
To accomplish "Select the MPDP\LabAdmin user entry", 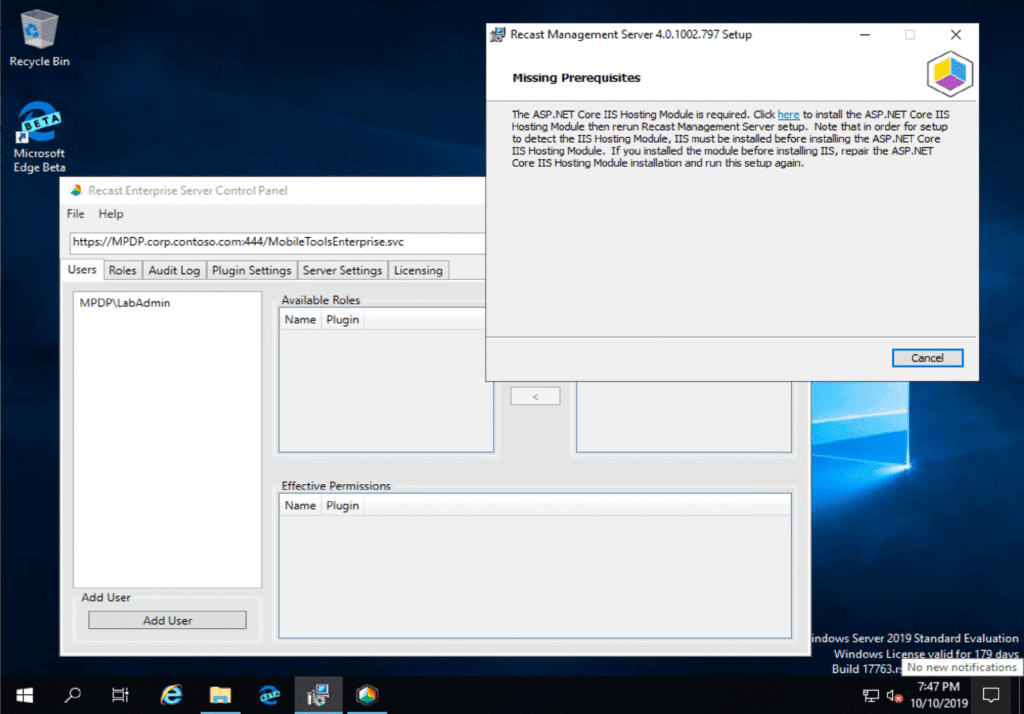I will (x=125, y=302).
